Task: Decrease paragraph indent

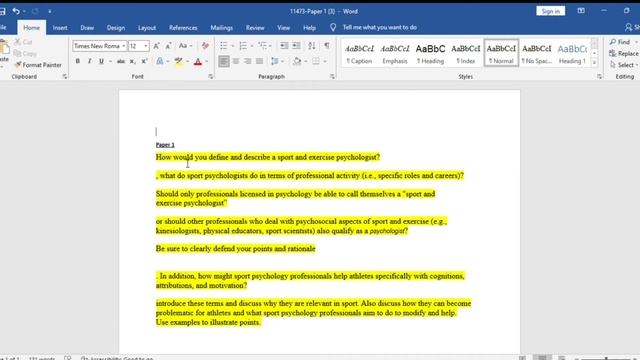Action: tap(284, 46)
